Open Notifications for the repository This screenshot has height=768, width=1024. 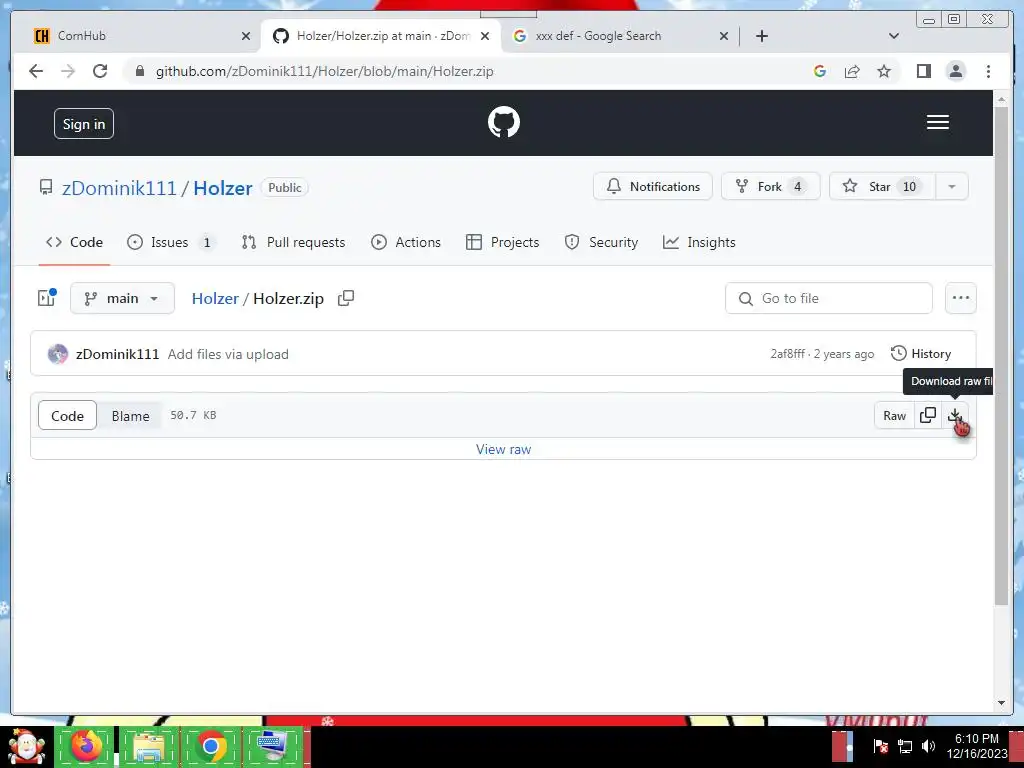pyautogui.click(x=652, y=186)
